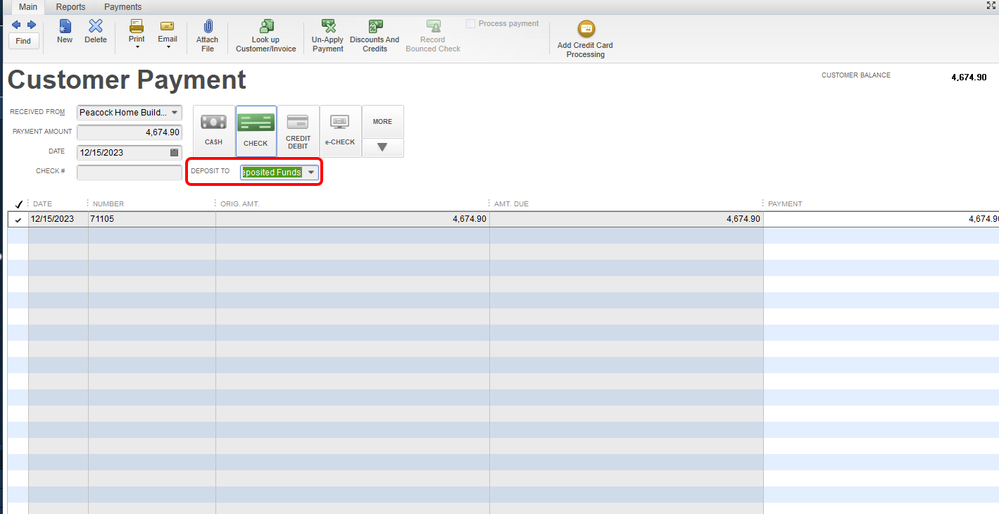The height and width of the screenshot is (514, 999).
Task: Open Discounts And Credits
Action: point(375,35)
